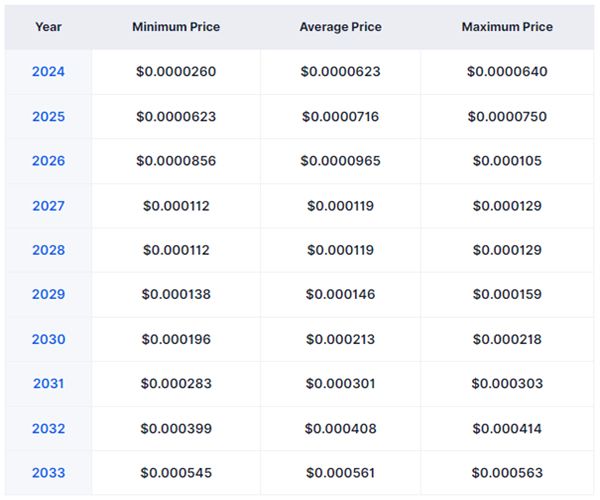The height and width of the screenshot is (500, 600).
Task: Click the 2028 year link
Action: tap(48, 250)
